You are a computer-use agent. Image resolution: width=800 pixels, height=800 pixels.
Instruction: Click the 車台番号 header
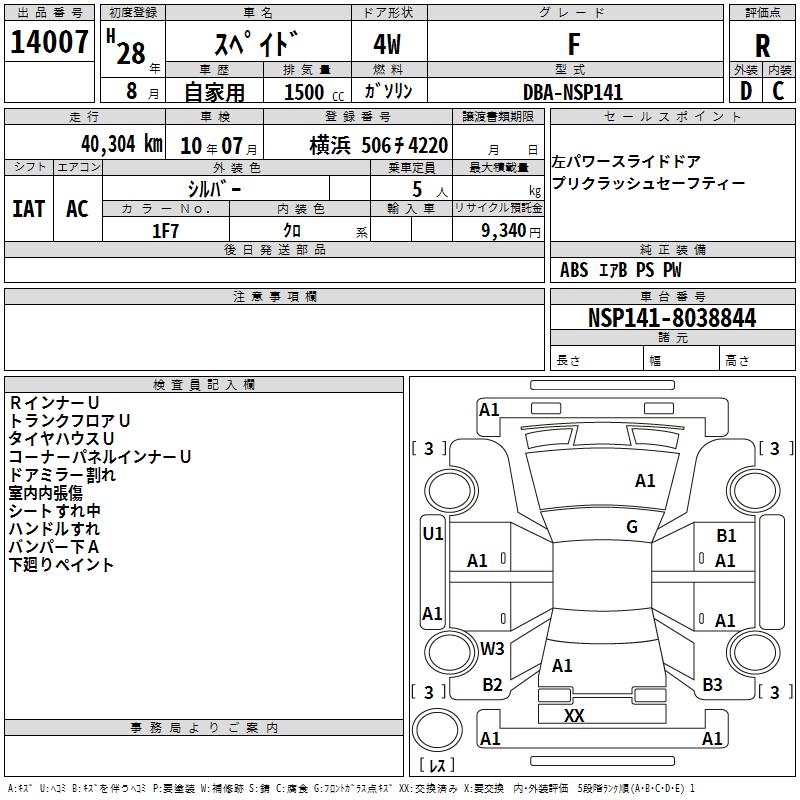[x=672, y=296]
